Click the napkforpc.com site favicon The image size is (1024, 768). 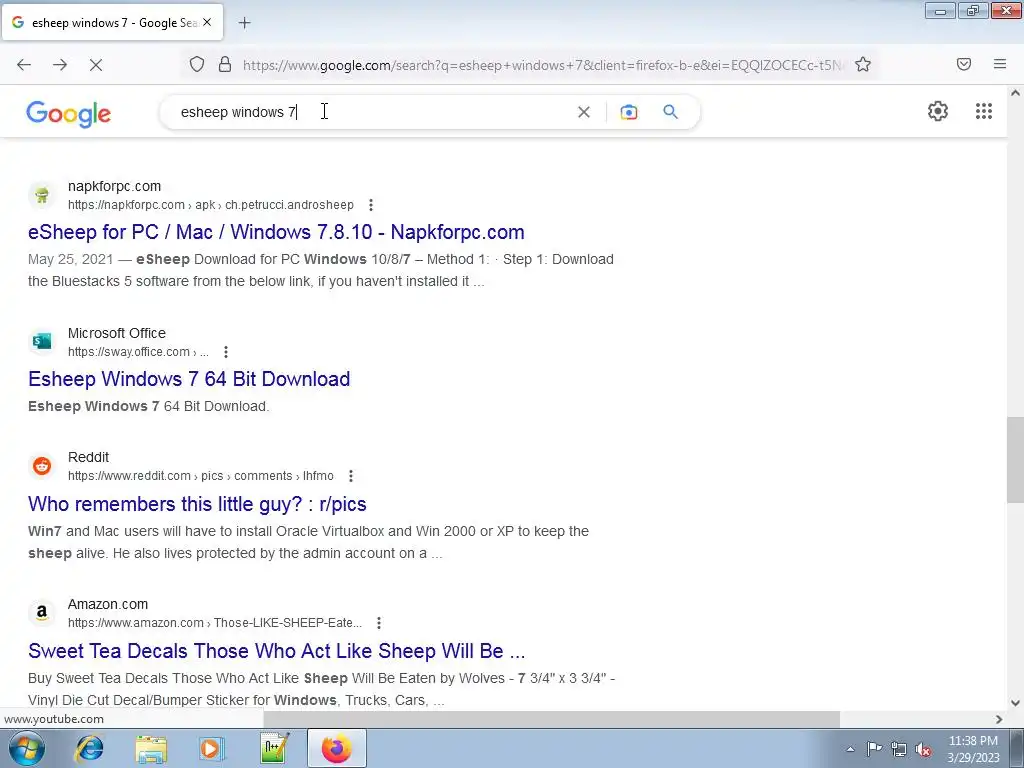pyautogui.click(x=42, y=195)
